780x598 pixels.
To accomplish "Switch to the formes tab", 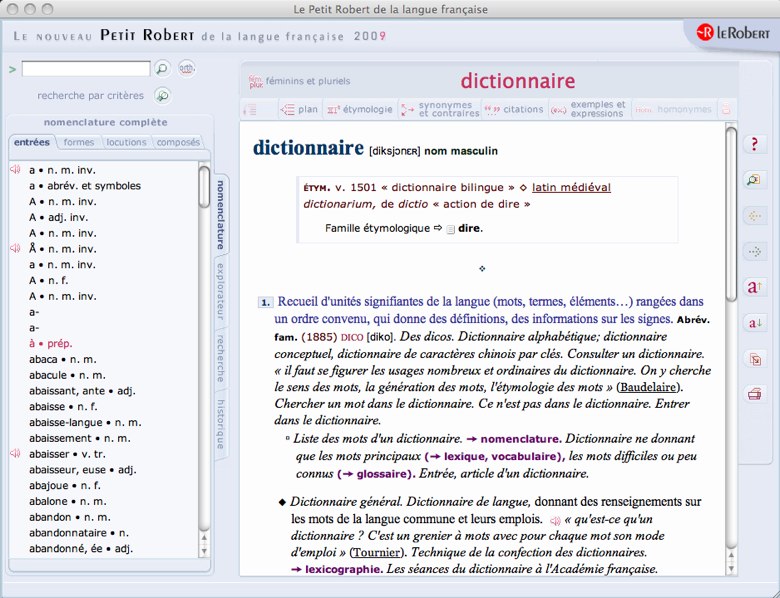I will click(79, 142).
